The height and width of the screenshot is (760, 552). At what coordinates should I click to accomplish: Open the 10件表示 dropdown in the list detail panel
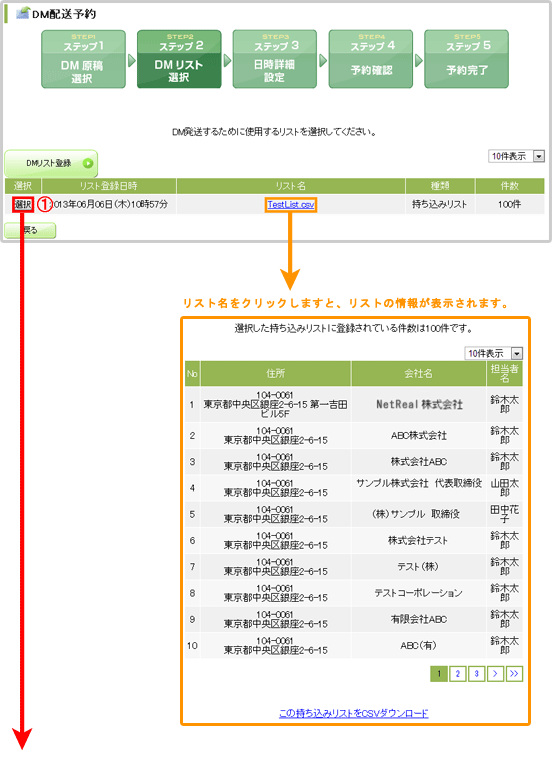[517, 353]
